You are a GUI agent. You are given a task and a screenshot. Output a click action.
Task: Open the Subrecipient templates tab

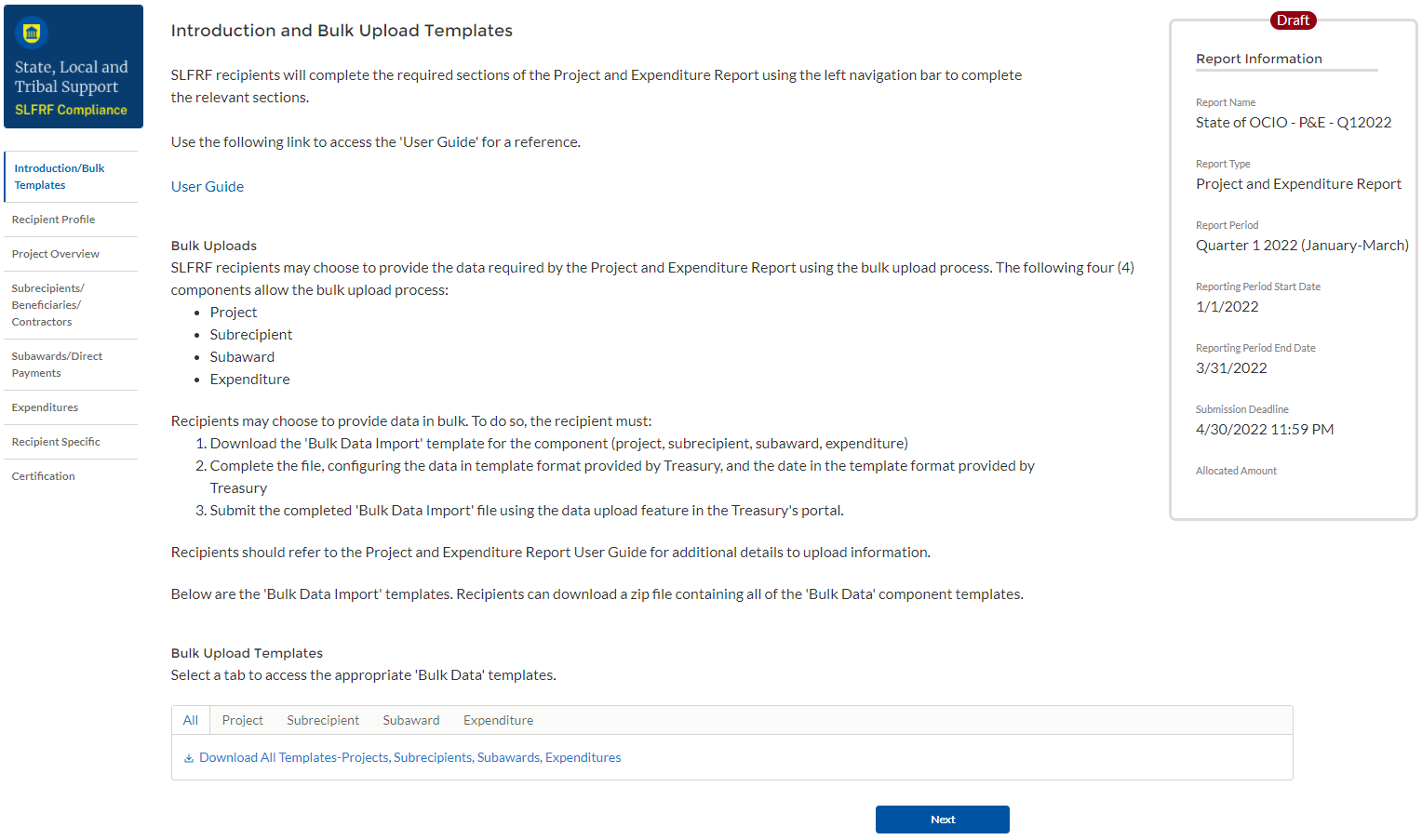coord(323,721)
